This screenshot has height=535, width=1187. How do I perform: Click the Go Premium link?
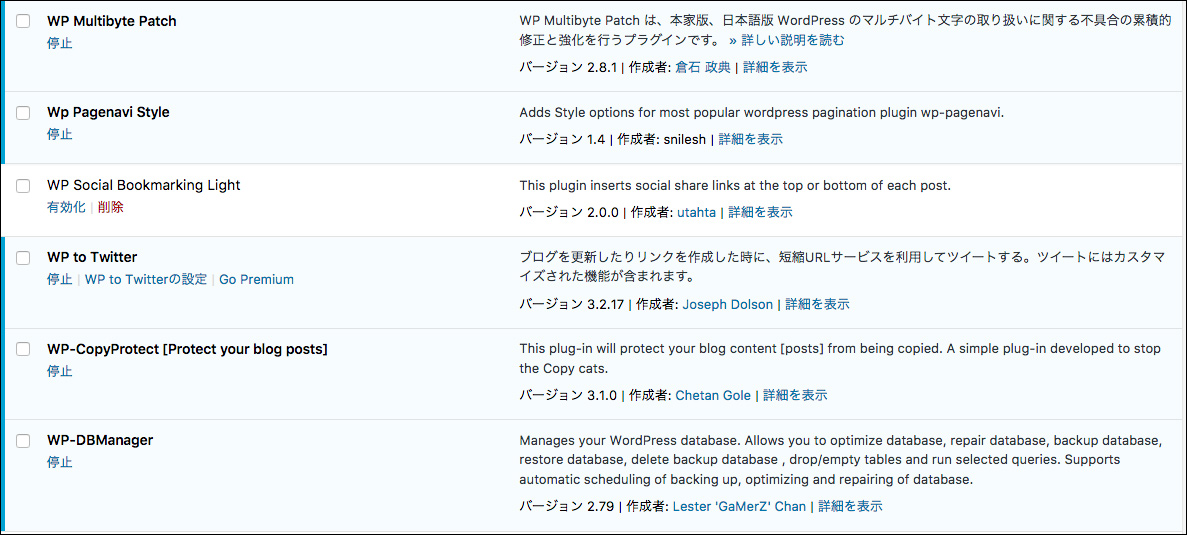(257, 279)
